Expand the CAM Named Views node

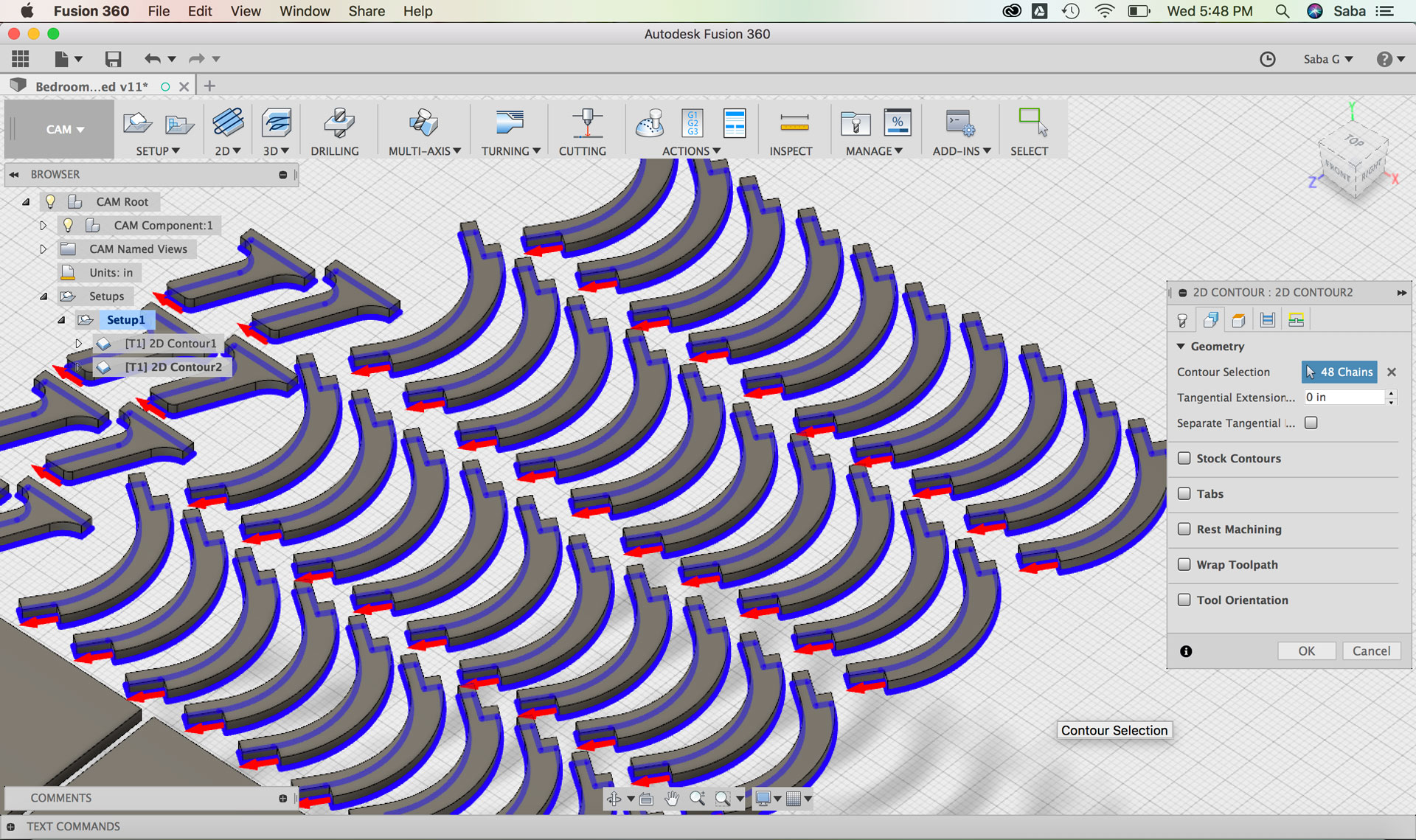(43, 249)
